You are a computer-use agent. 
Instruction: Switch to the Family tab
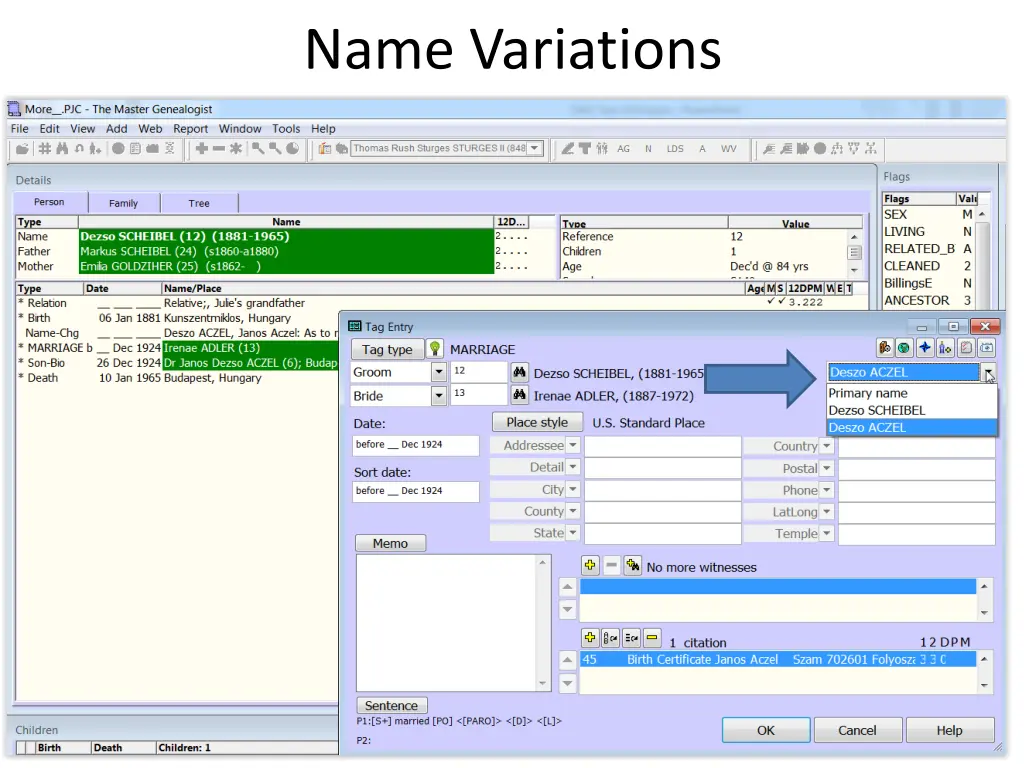[123, 203]
